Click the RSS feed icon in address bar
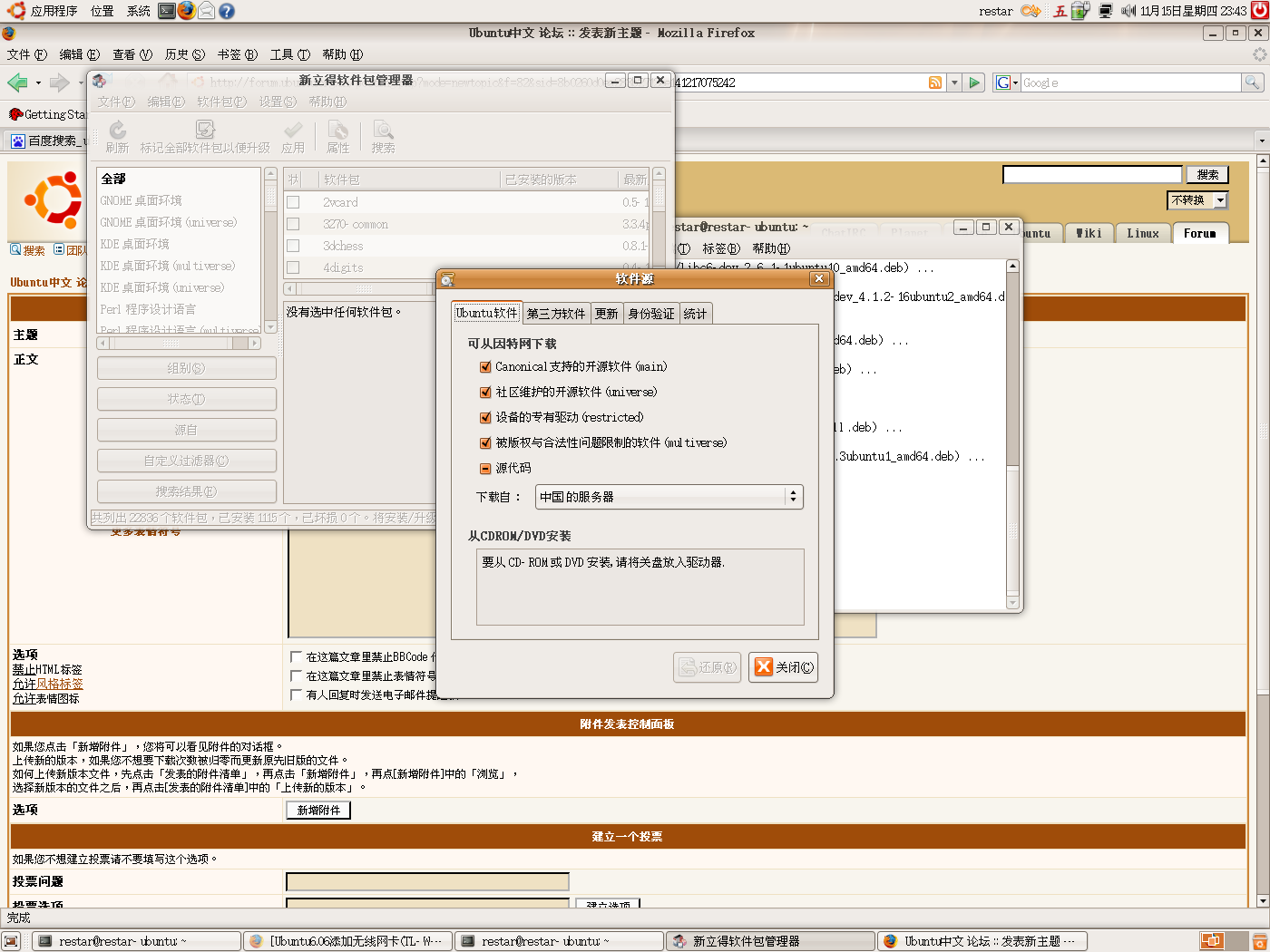The height and width of the screenshot is (952, 1270). tap(935, 83)
